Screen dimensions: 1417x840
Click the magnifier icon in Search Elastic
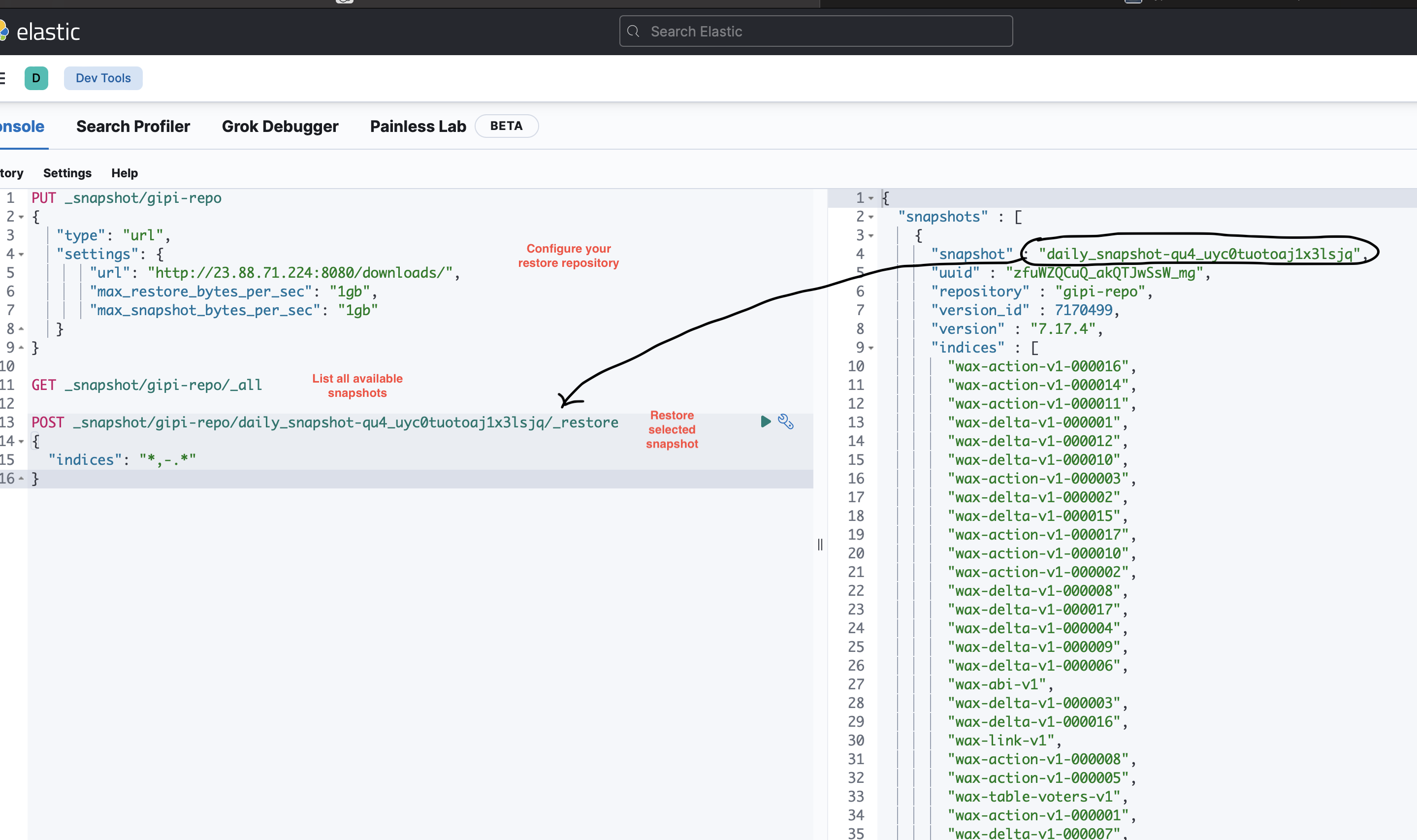coord(633,31)
